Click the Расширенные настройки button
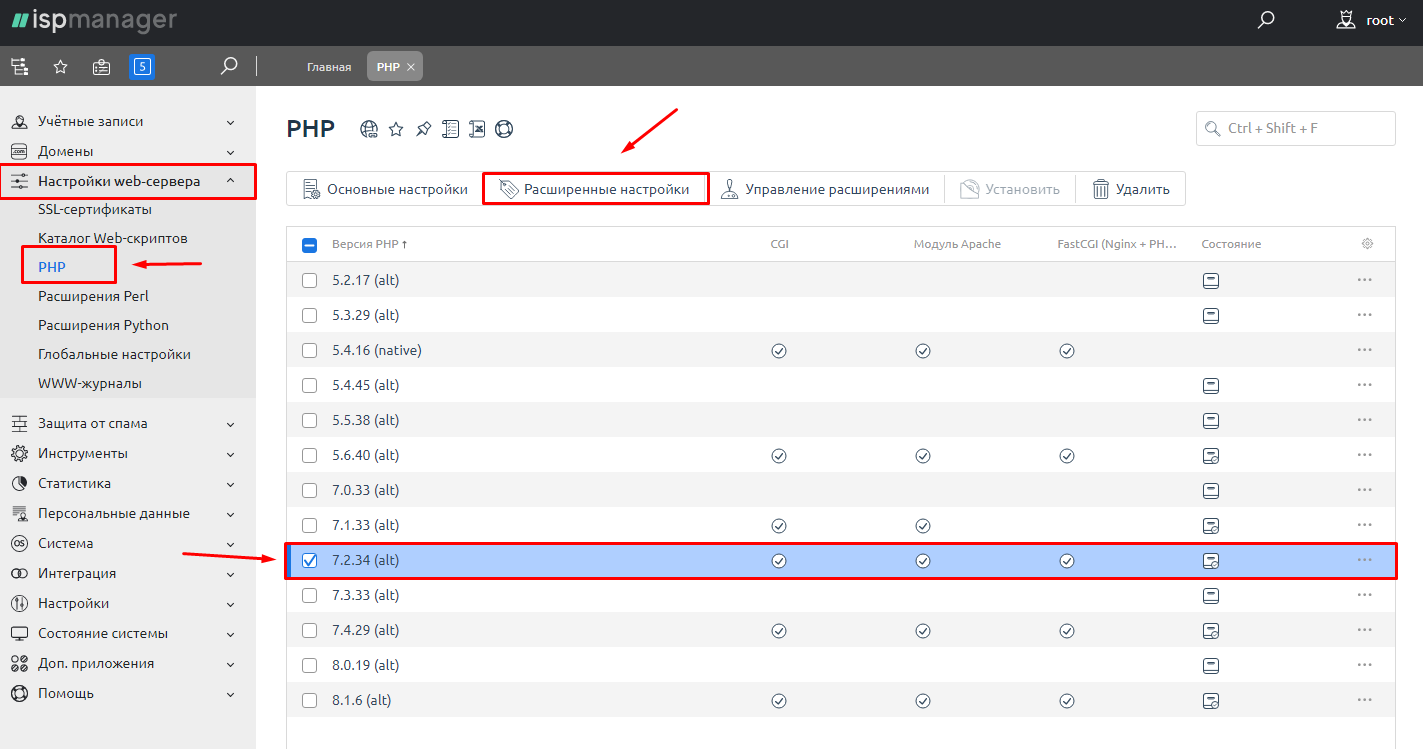Image resolution: width=1423 pixels, height=749 pixels. tap(595, 189)
